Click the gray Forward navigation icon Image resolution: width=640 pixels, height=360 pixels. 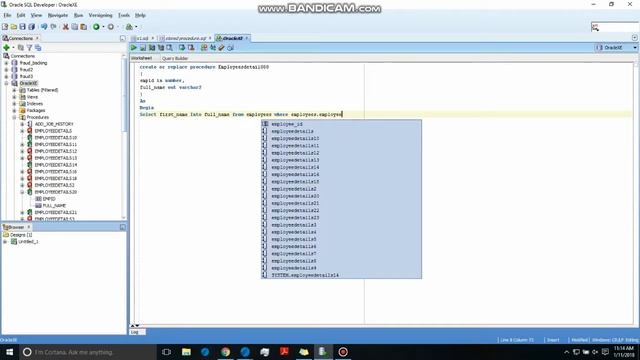[111, 27]
